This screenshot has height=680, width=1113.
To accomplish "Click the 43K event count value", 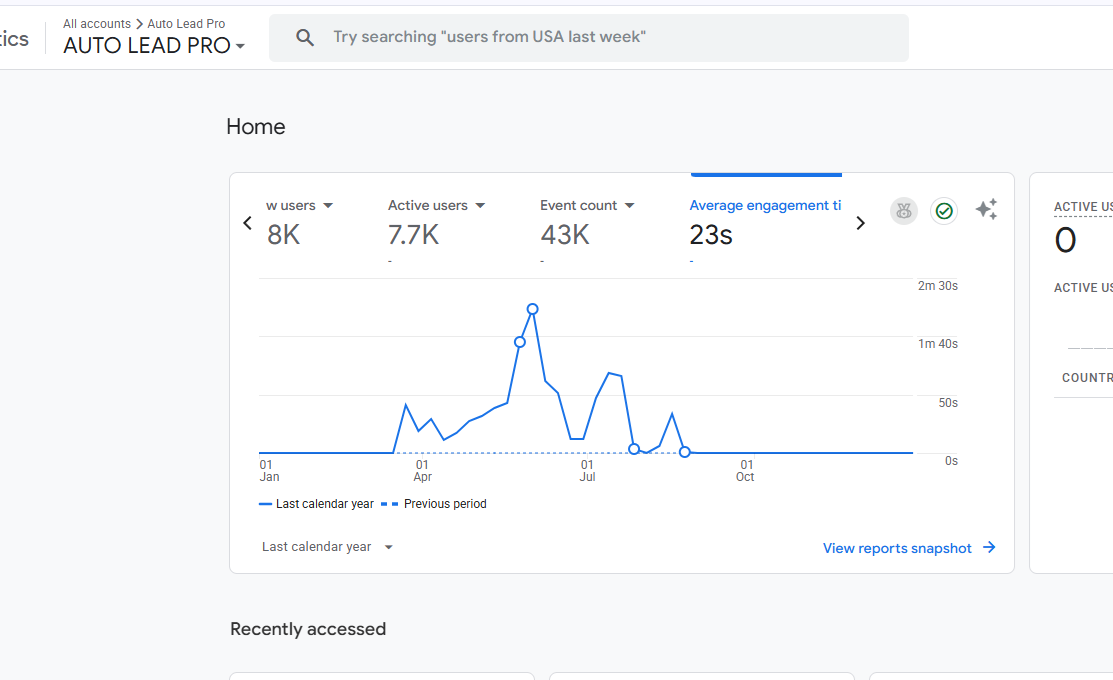I will (x=565, y=235).
